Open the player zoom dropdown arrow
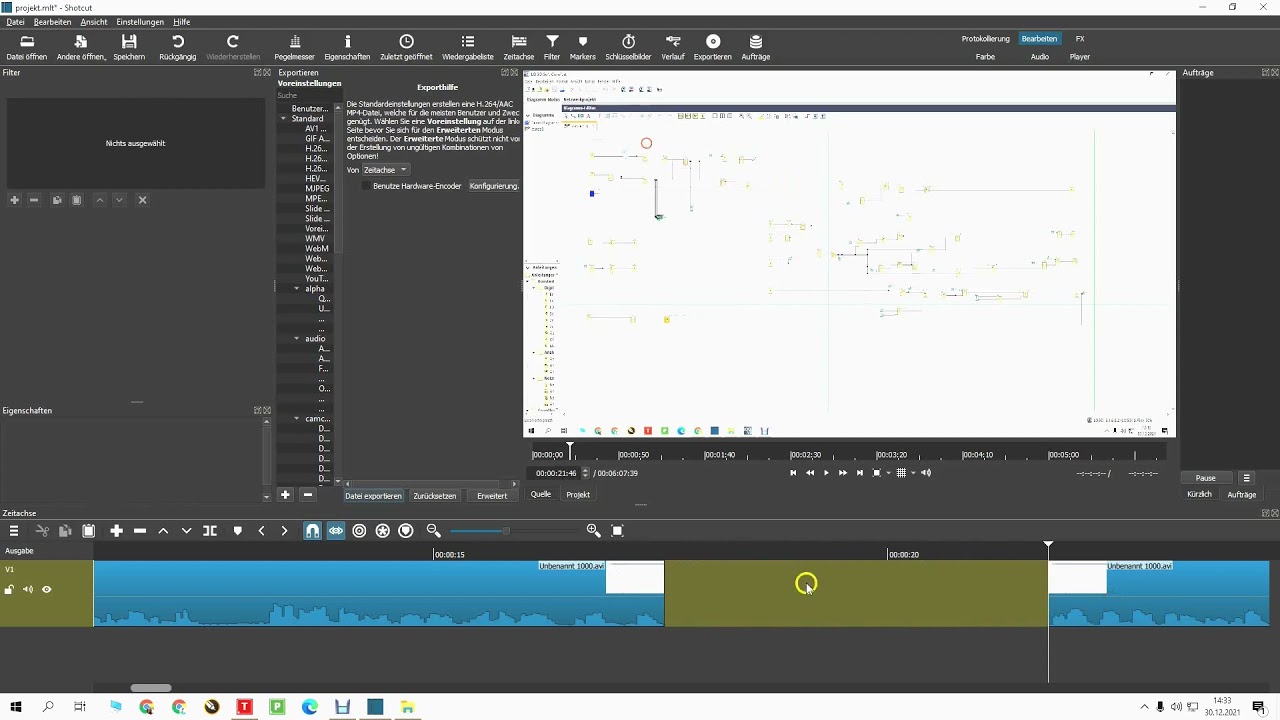This screenshot has width=1280, height=720. point(888,473)
